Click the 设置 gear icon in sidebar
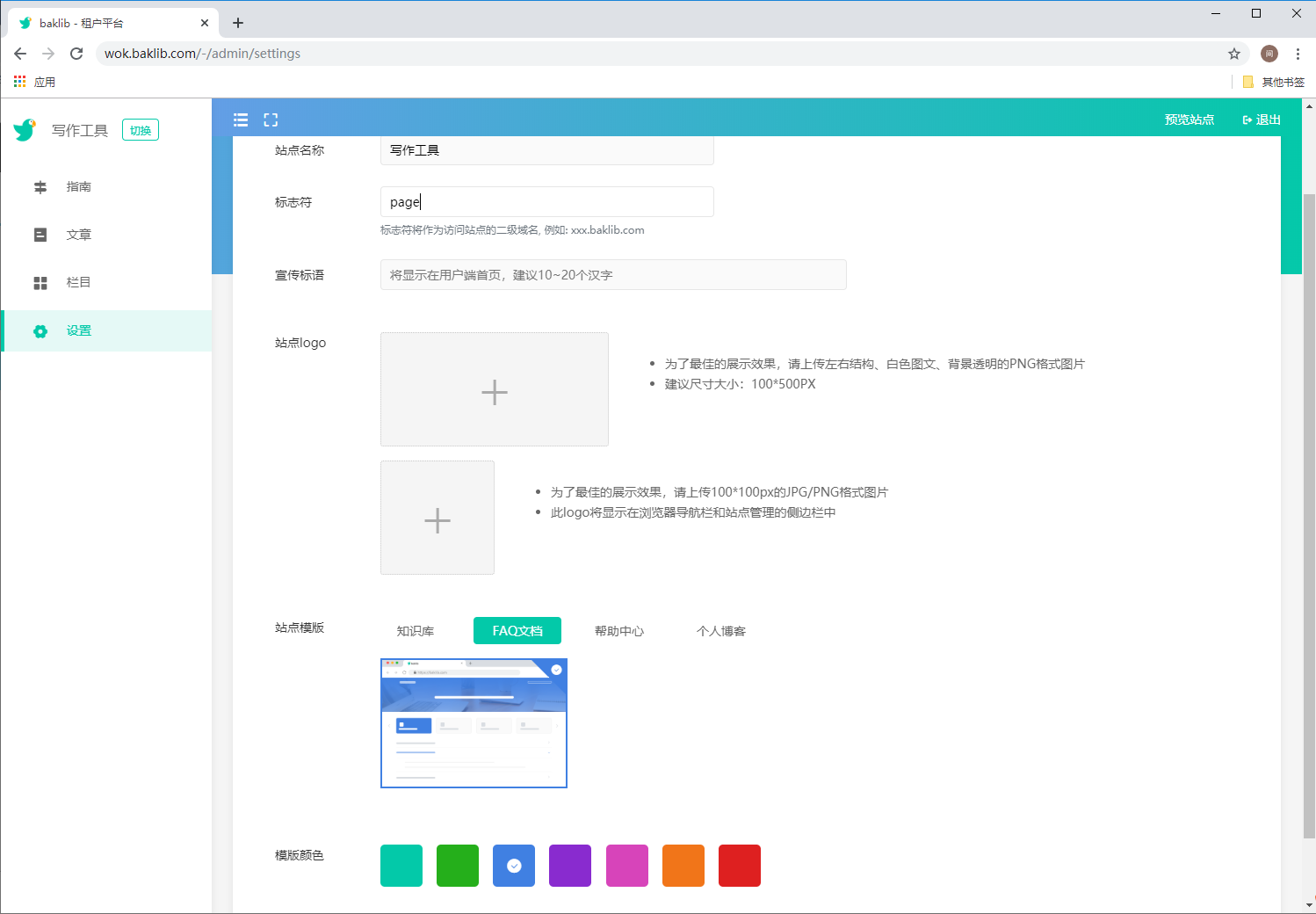Screen dimensions: 1316x914 pos(40,331)
